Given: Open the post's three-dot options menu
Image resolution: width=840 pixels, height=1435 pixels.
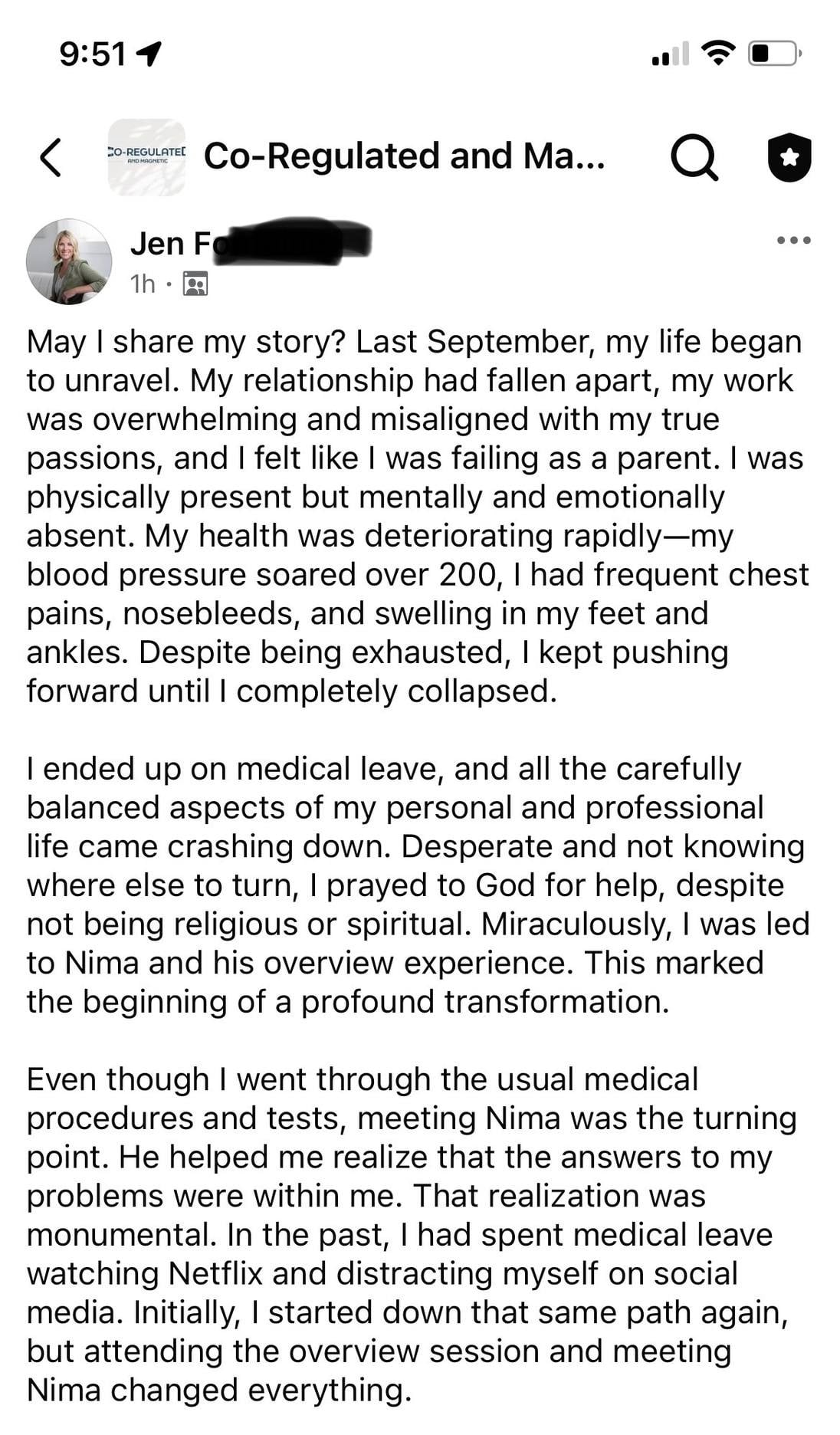Looking at the screenshot, I should point(793,241).
